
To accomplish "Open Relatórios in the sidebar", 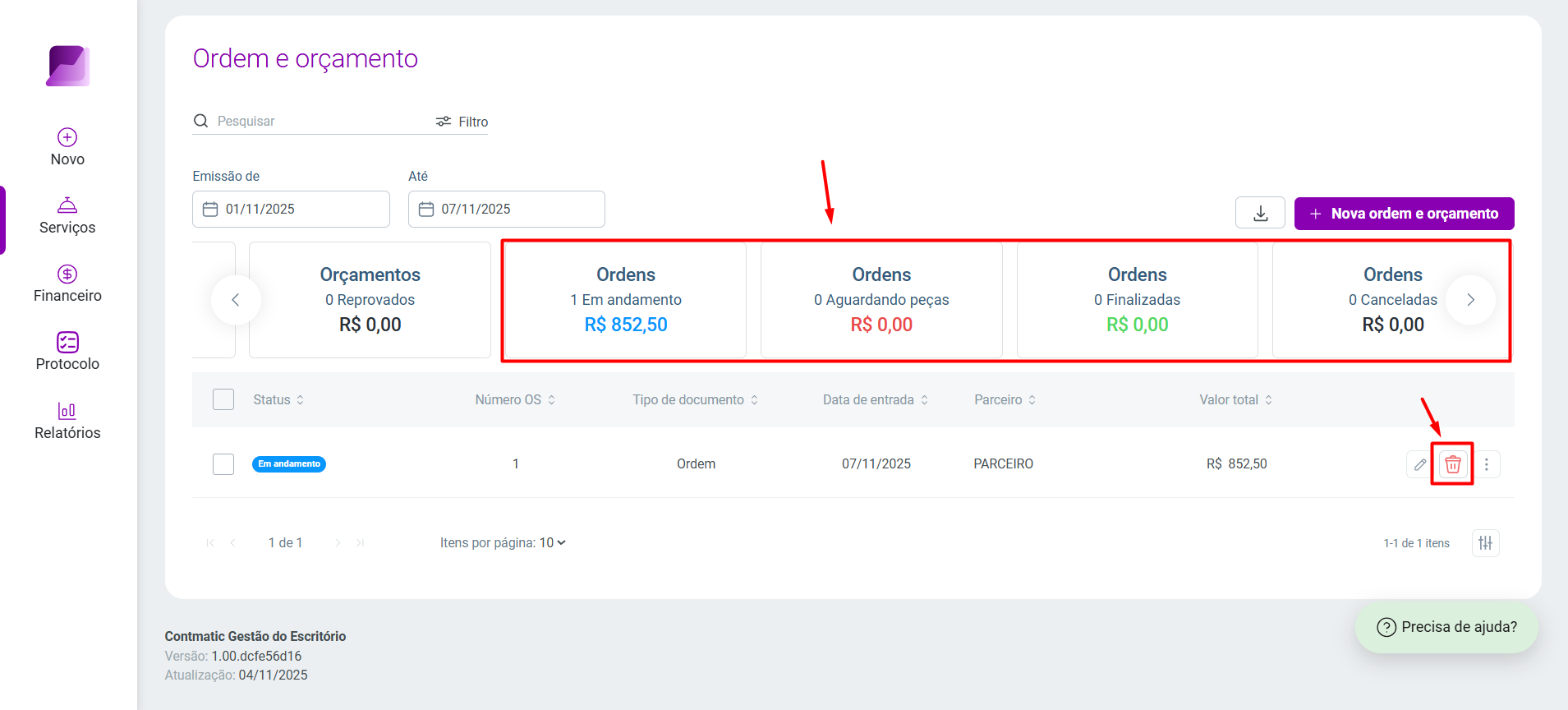I will [x=67, y=421].
